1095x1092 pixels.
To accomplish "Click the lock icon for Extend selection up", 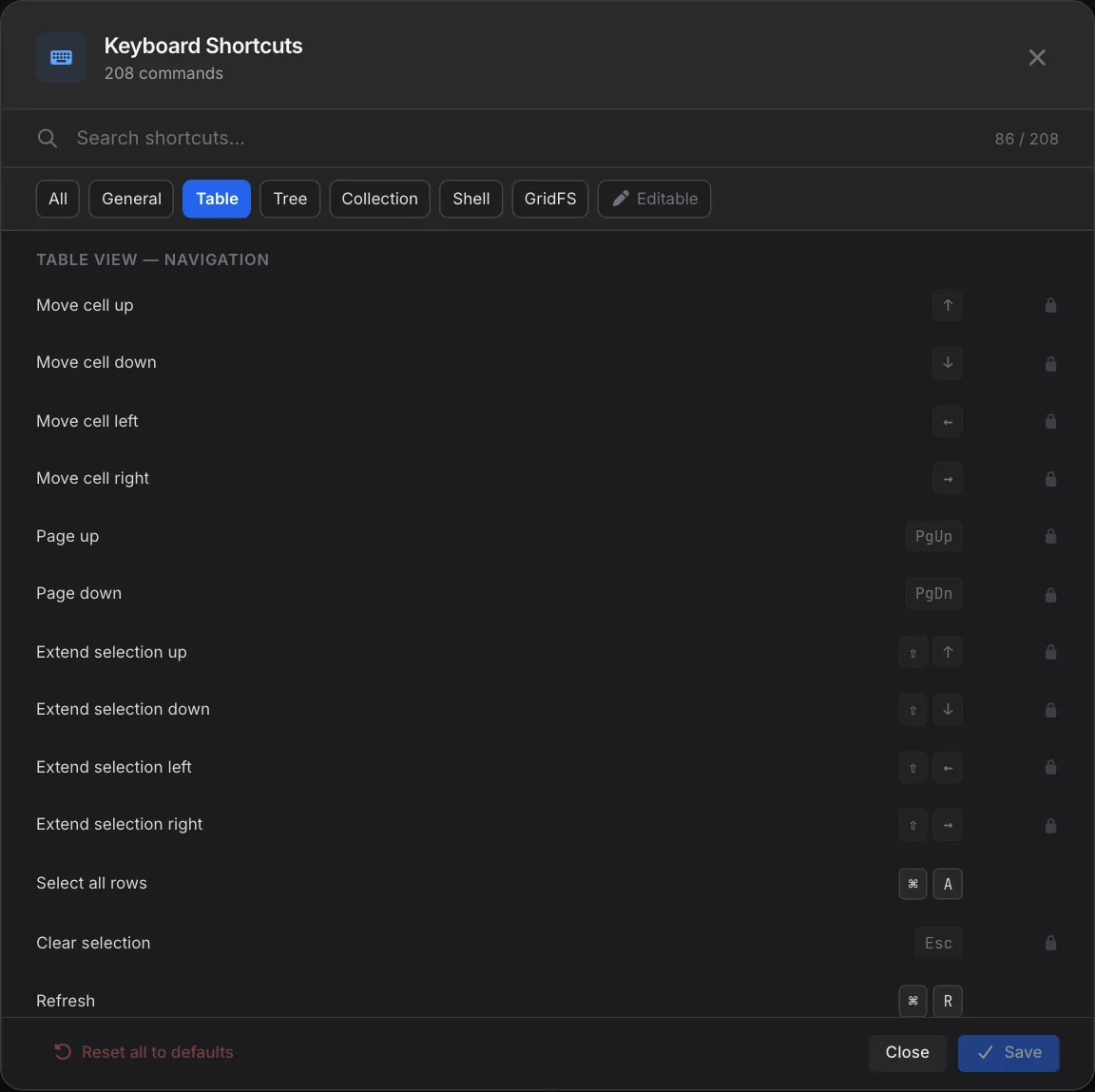I will (x=1050, y=652).
